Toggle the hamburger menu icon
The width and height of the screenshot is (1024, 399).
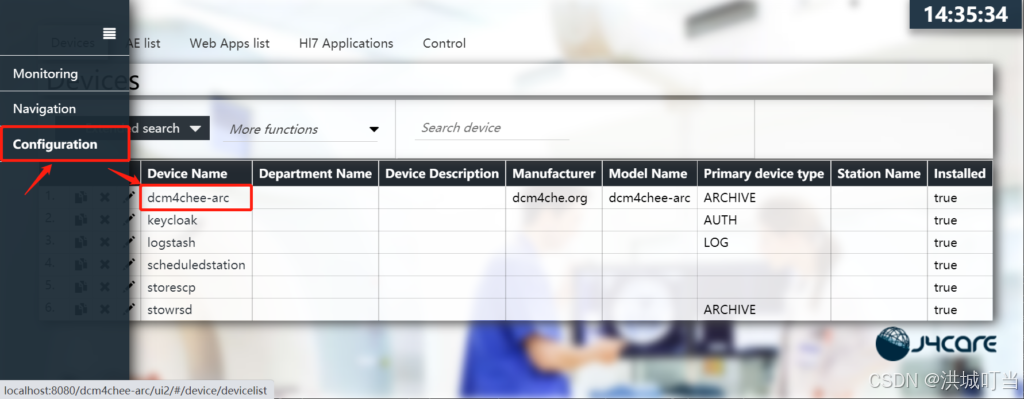coord(110,33)
